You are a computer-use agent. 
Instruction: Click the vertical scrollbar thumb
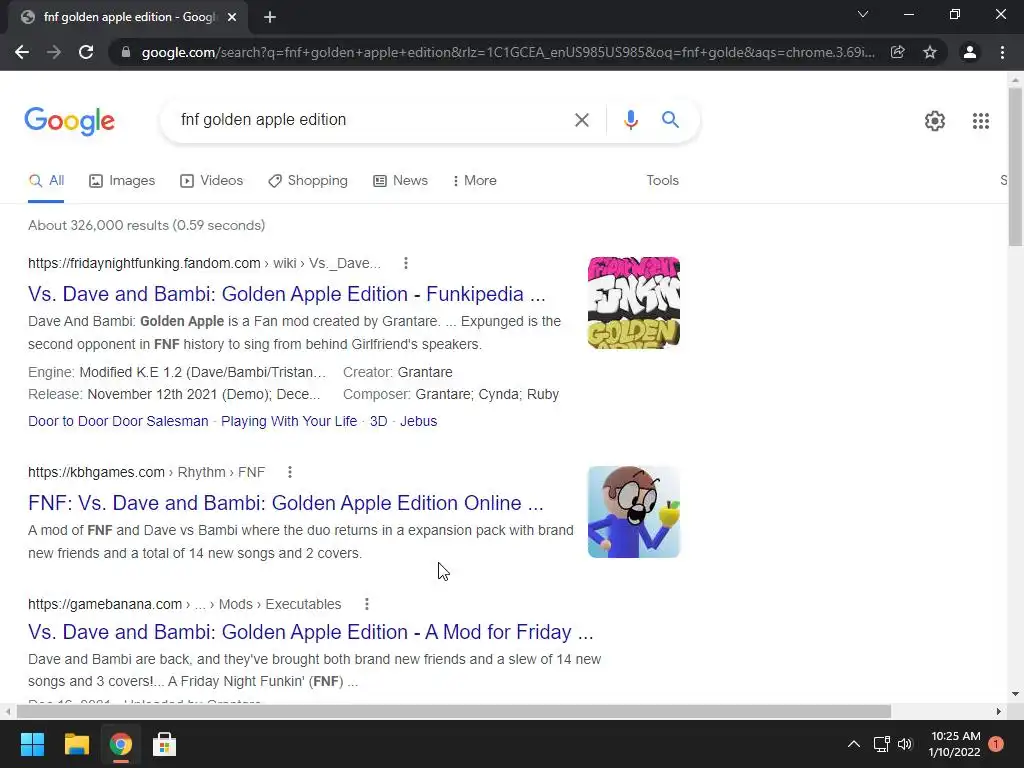(x=1015, y=167)
